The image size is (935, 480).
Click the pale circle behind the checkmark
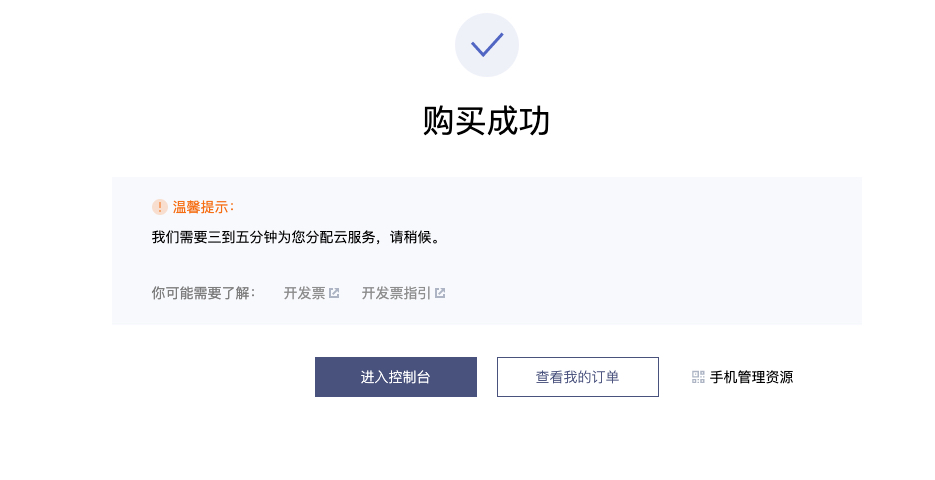(x=487, y=45)
